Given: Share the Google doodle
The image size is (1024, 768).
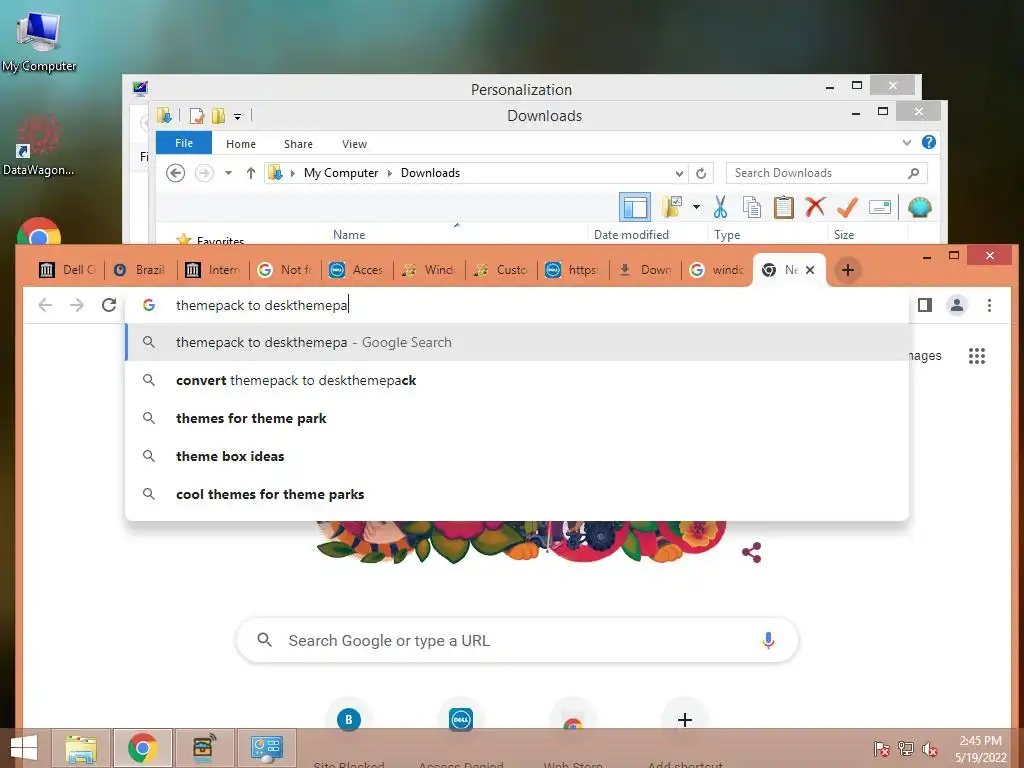Looking at the screenshot, I should 752,552.
